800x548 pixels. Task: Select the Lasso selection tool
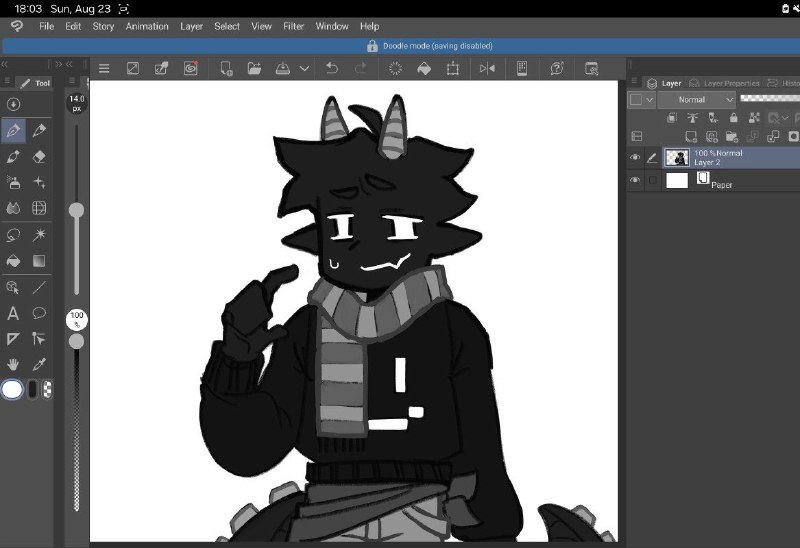(x=13, y=235)
